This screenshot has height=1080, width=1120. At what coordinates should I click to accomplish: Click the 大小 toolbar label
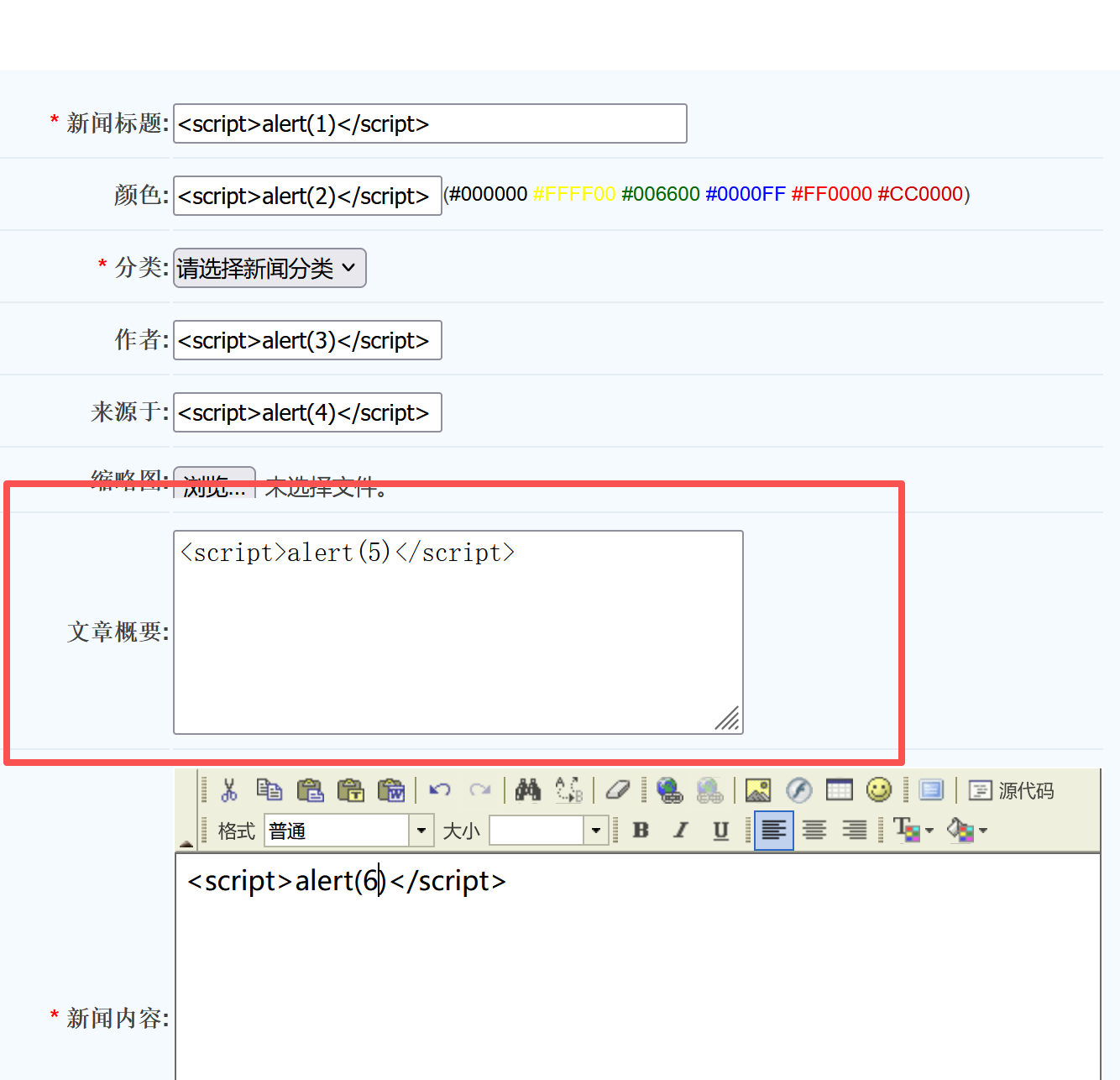(x=461, y=831)
